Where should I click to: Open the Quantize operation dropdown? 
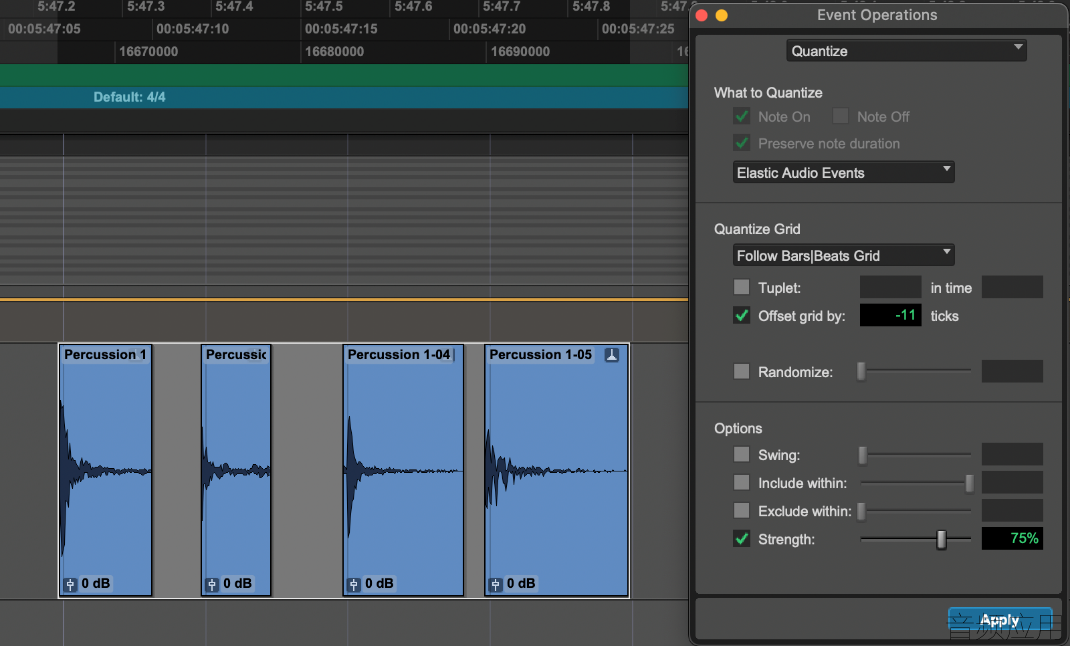906,51
